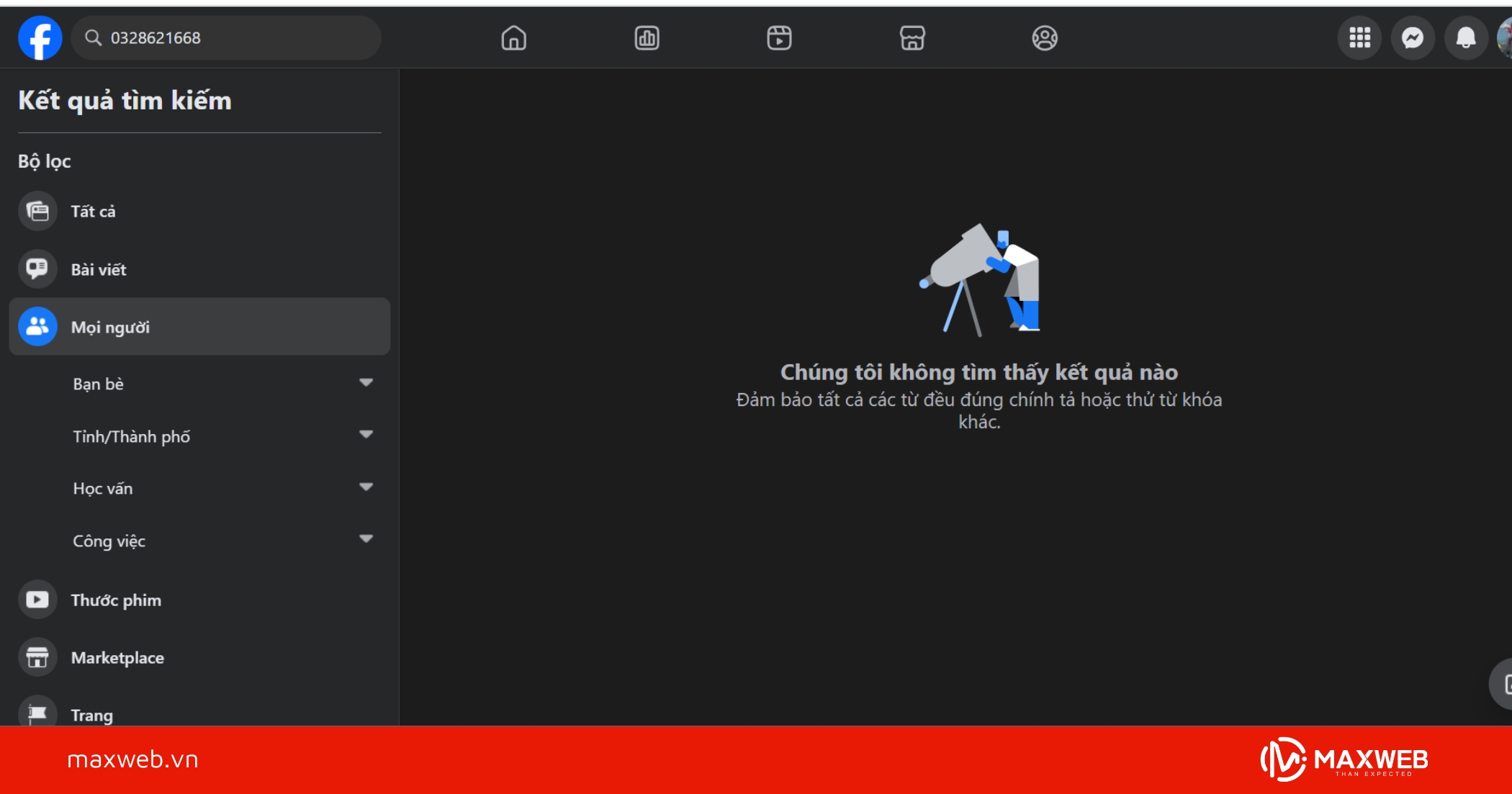Expand the Công việc filter dropdown

point(366,539)
